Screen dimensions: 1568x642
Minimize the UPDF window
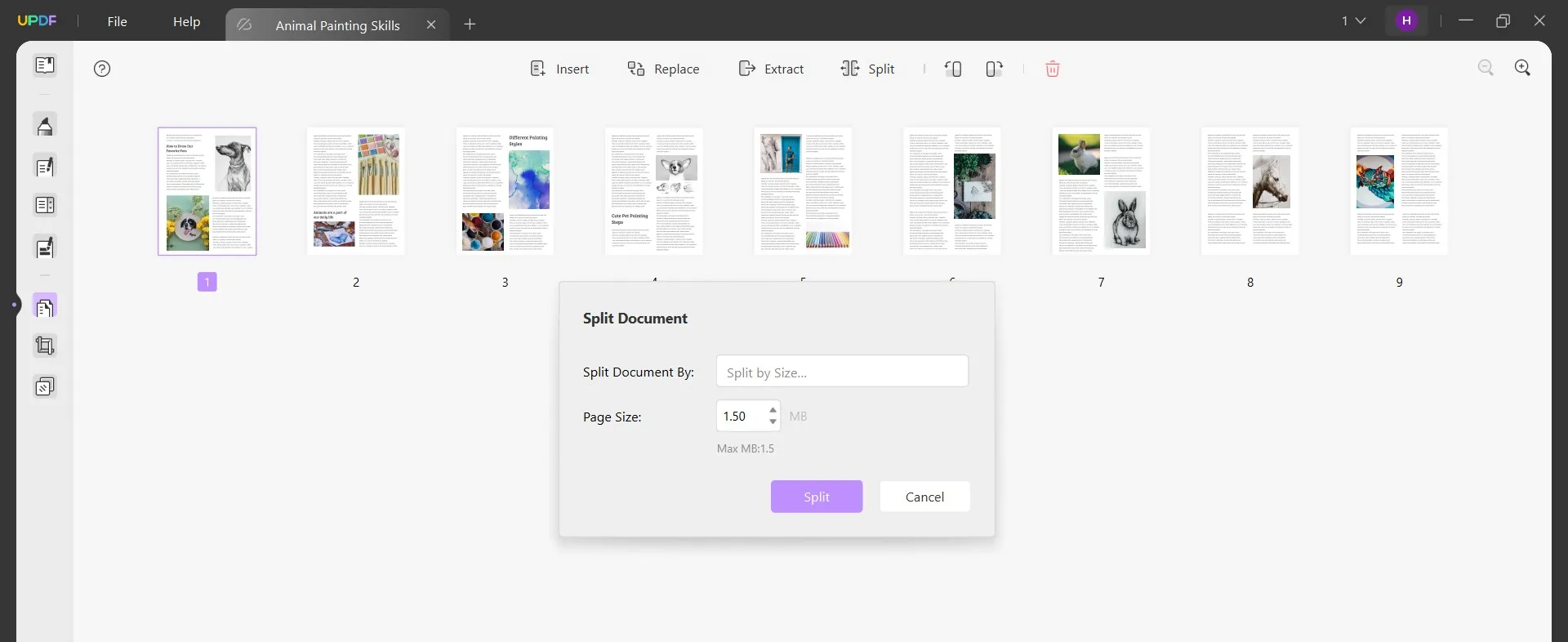tap(1466, 20)
